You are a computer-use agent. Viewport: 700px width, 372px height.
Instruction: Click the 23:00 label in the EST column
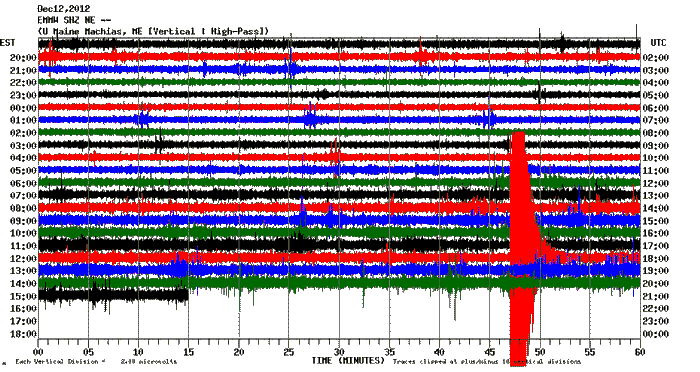(x=23, y=95)
